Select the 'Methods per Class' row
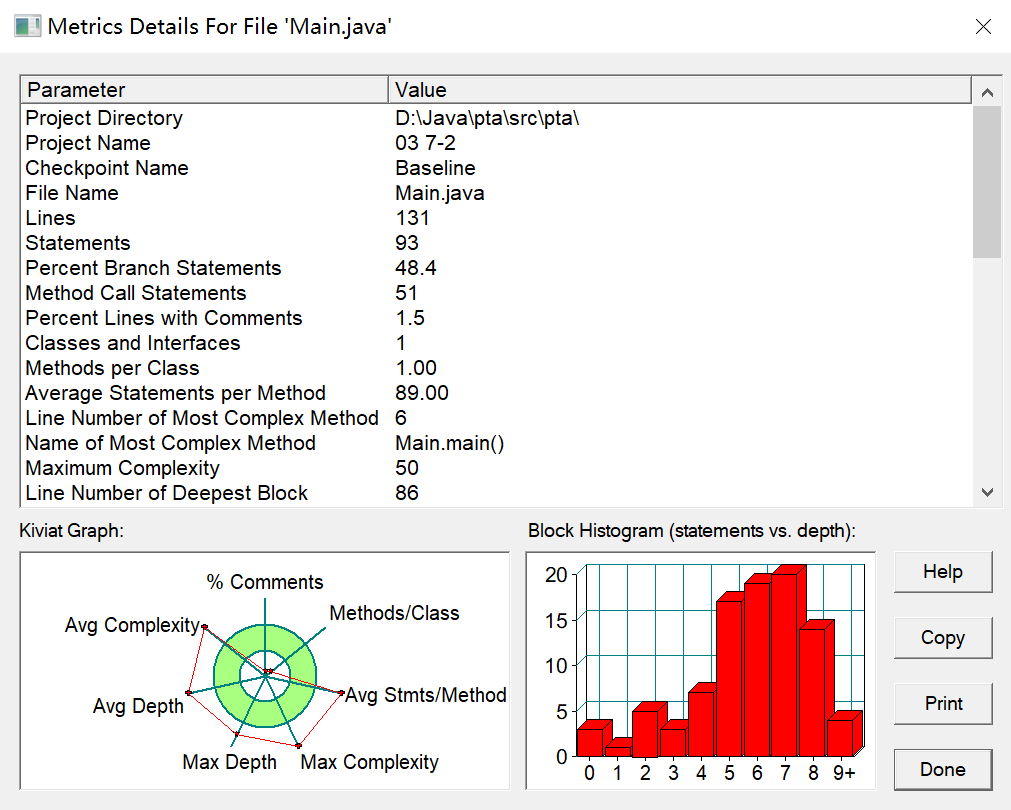 coord(496,368)
